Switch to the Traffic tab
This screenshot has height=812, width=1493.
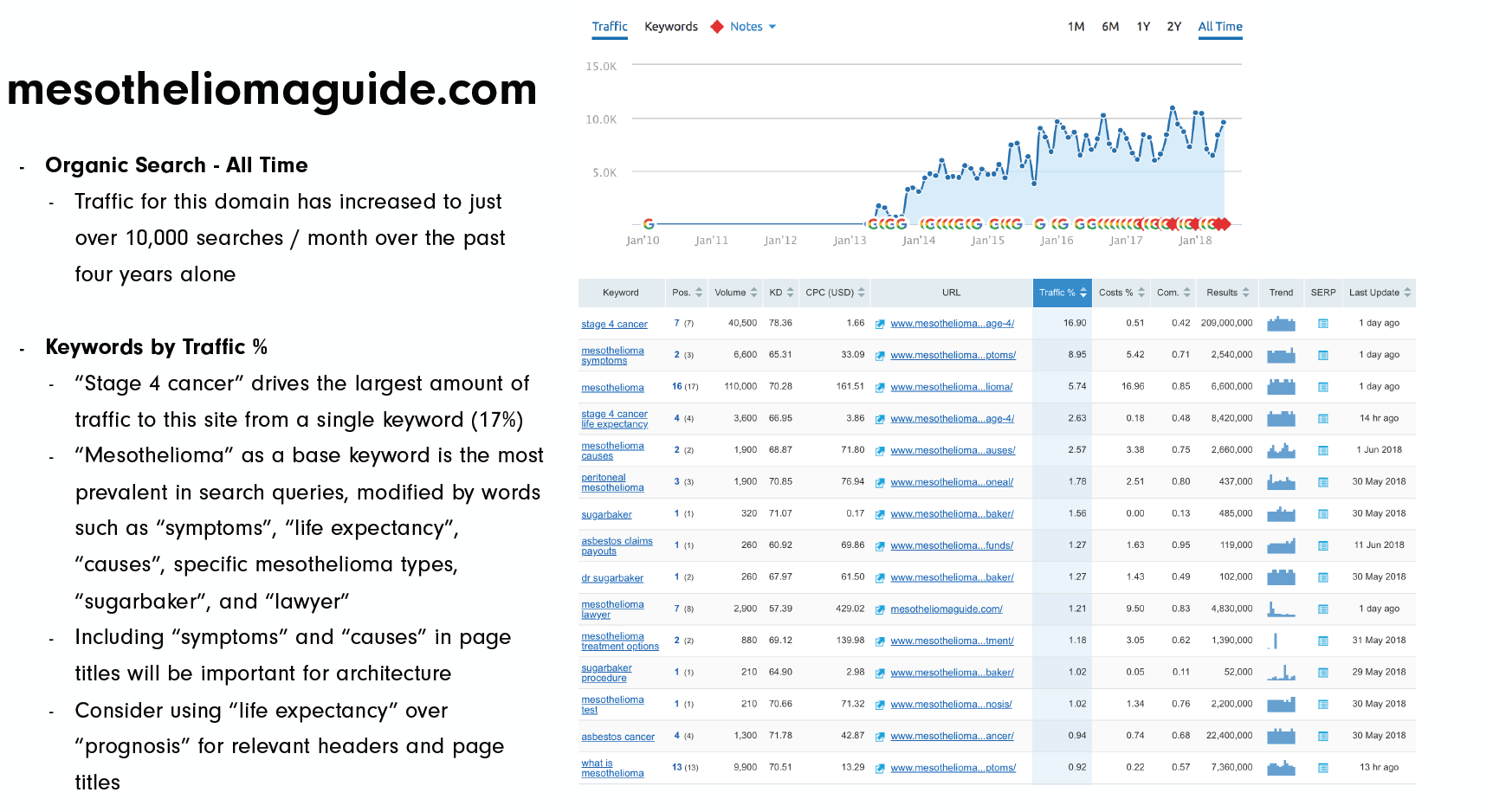610,27
